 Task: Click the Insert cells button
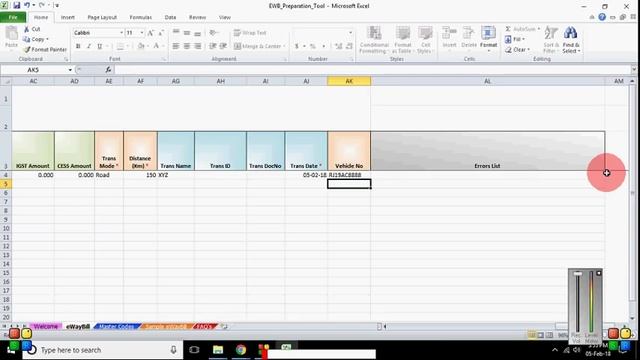coord(449,38)
